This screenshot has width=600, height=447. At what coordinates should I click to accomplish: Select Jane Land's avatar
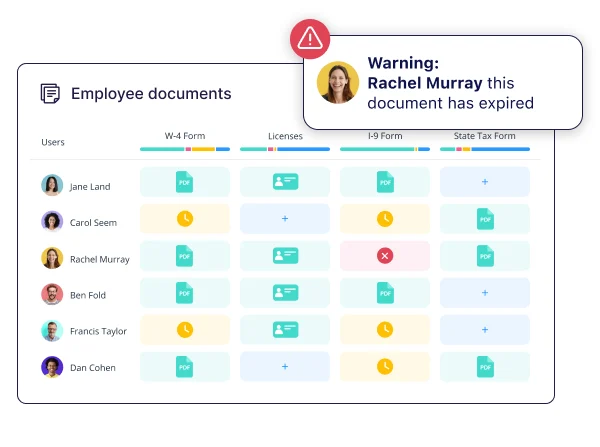point(52,185)
